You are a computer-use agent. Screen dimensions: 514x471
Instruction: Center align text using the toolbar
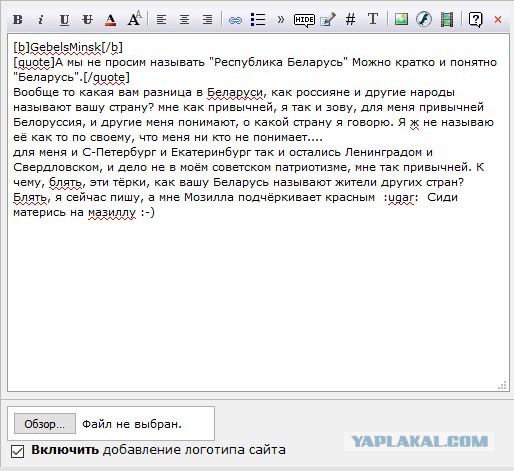point(184,20)
